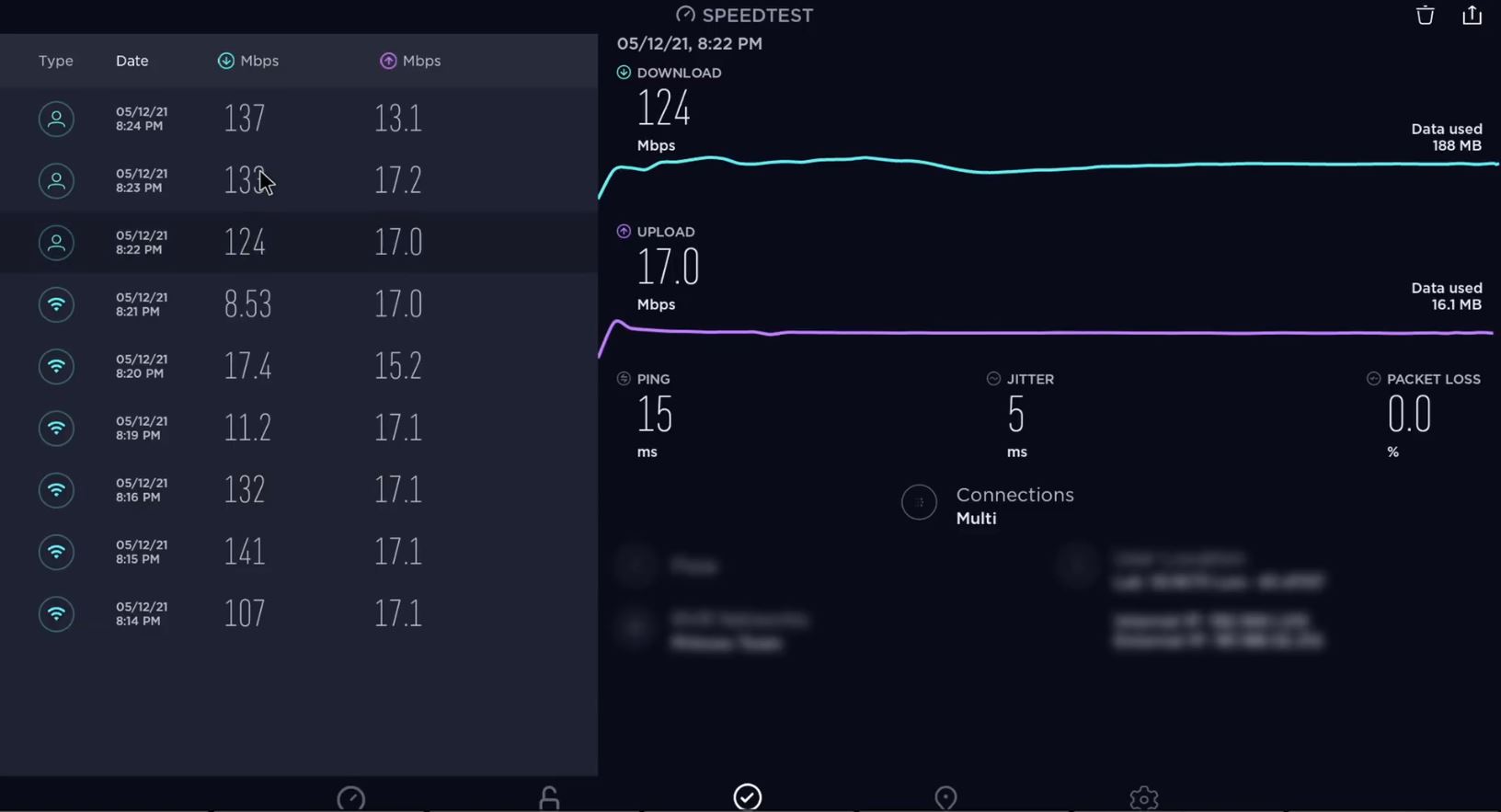Image resolution: width=1501 pixels, height=812 pixels.
Task: Click the upload Data used 16.1 MB
Action: (x=1446, y=296)
